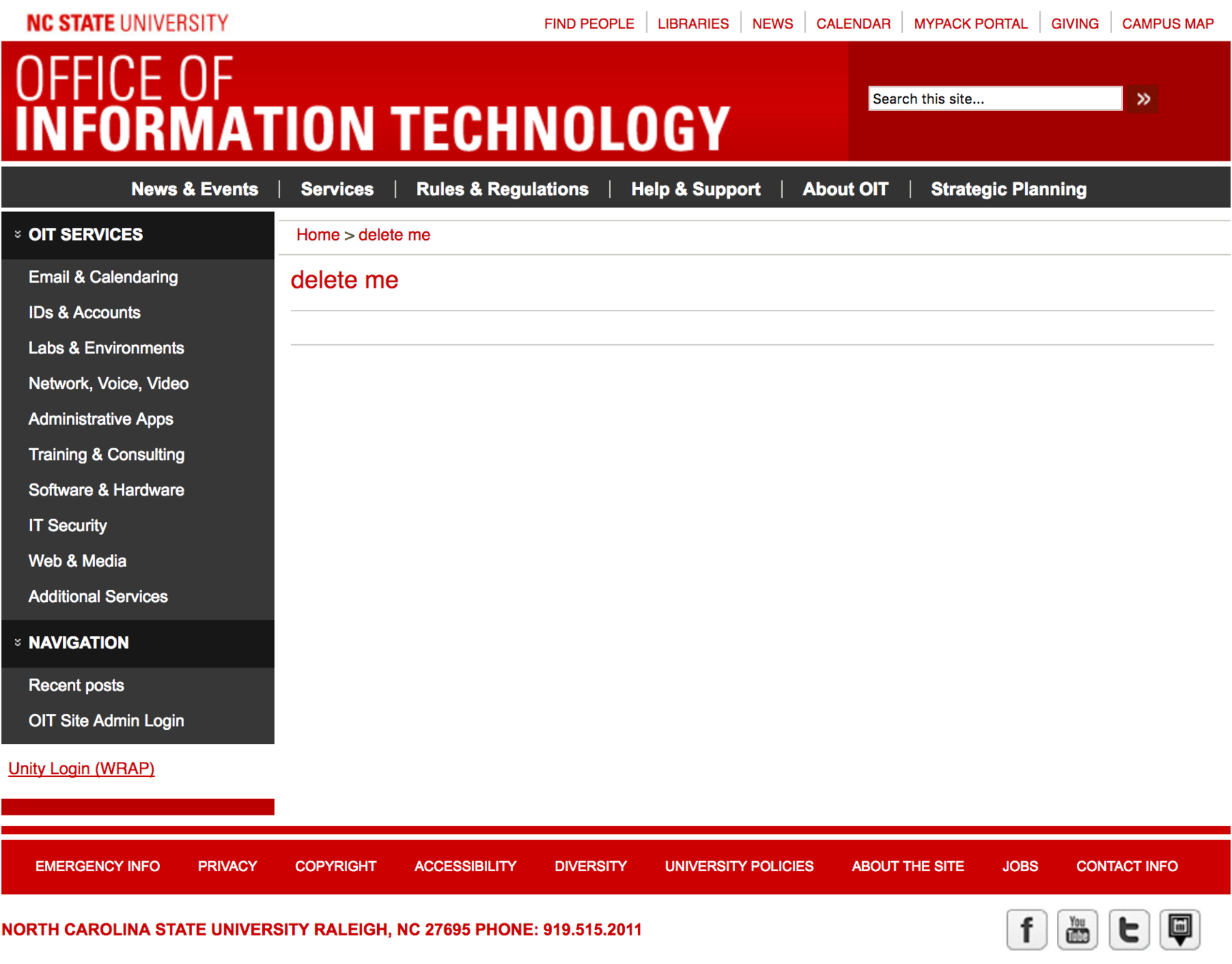Screen dimensions: 1232x964
Task: Open the About OIT menu
Action: coord(846,189)
